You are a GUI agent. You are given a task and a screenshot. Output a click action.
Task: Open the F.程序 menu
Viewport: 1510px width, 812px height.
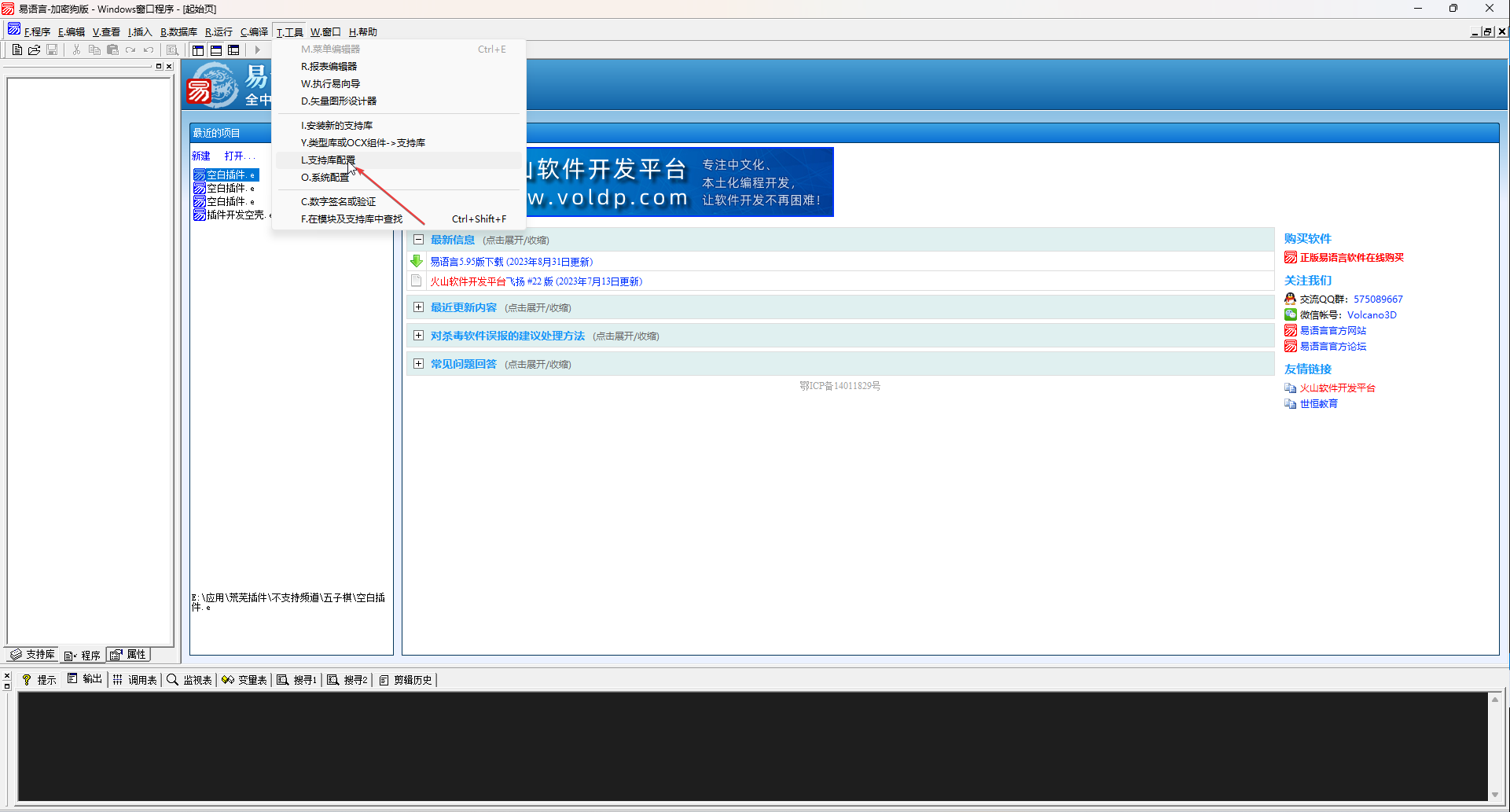point(37,32)
